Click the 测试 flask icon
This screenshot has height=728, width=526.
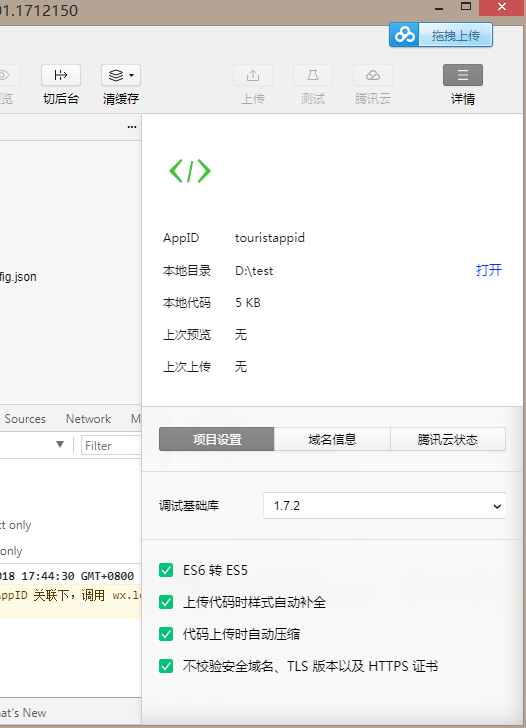(x=313, y=75)
